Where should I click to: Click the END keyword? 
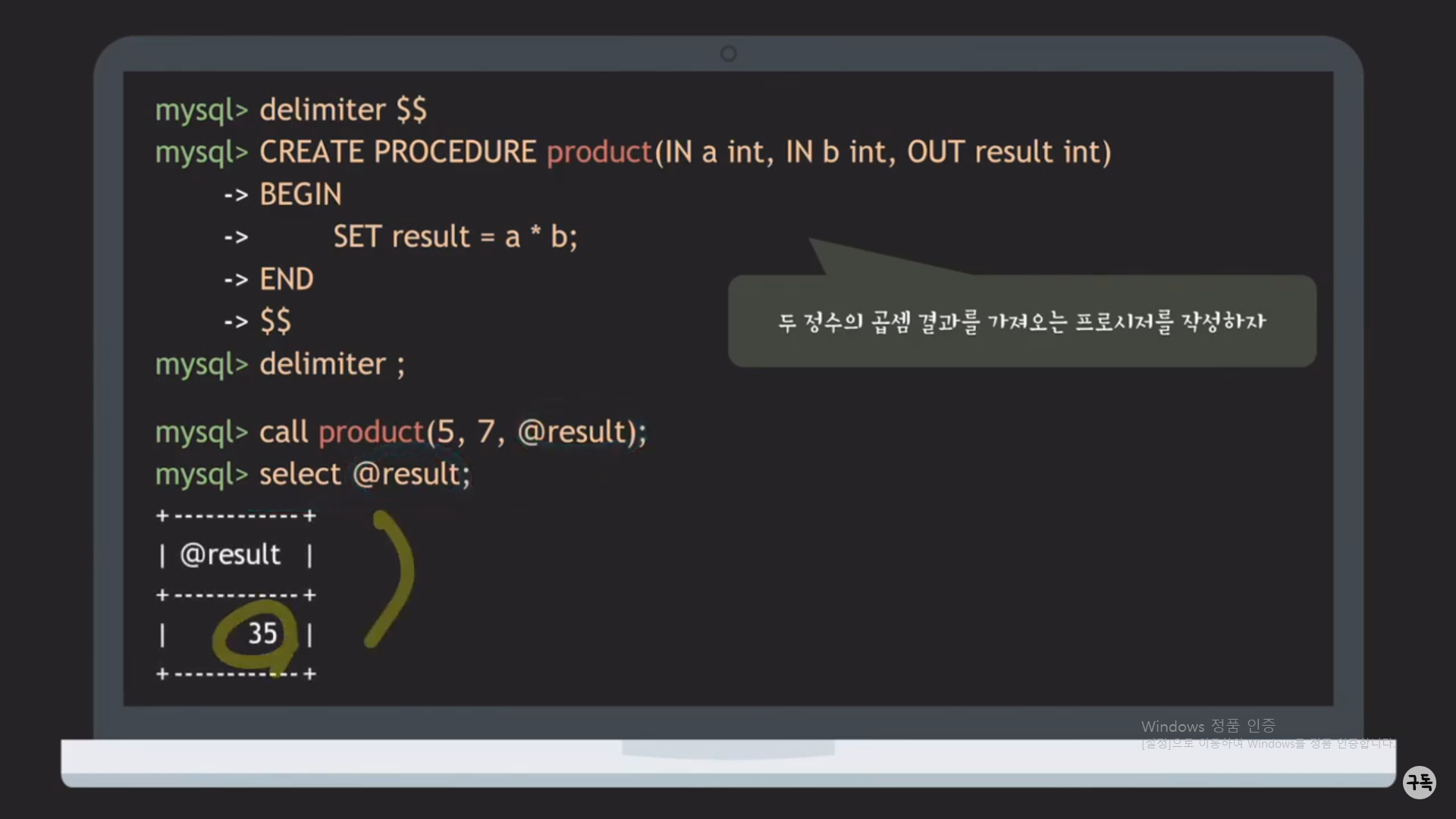click(x=286, y=280)
